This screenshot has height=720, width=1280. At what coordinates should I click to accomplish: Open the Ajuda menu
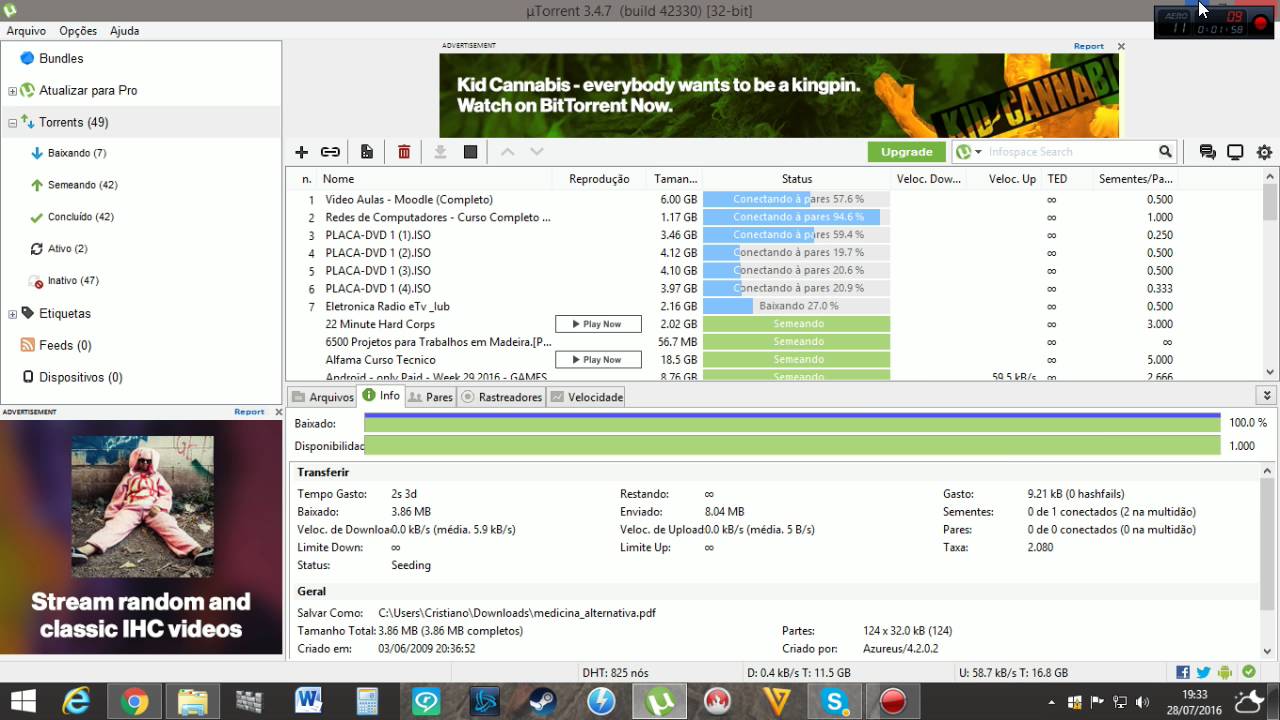click(x=124, y=31)
